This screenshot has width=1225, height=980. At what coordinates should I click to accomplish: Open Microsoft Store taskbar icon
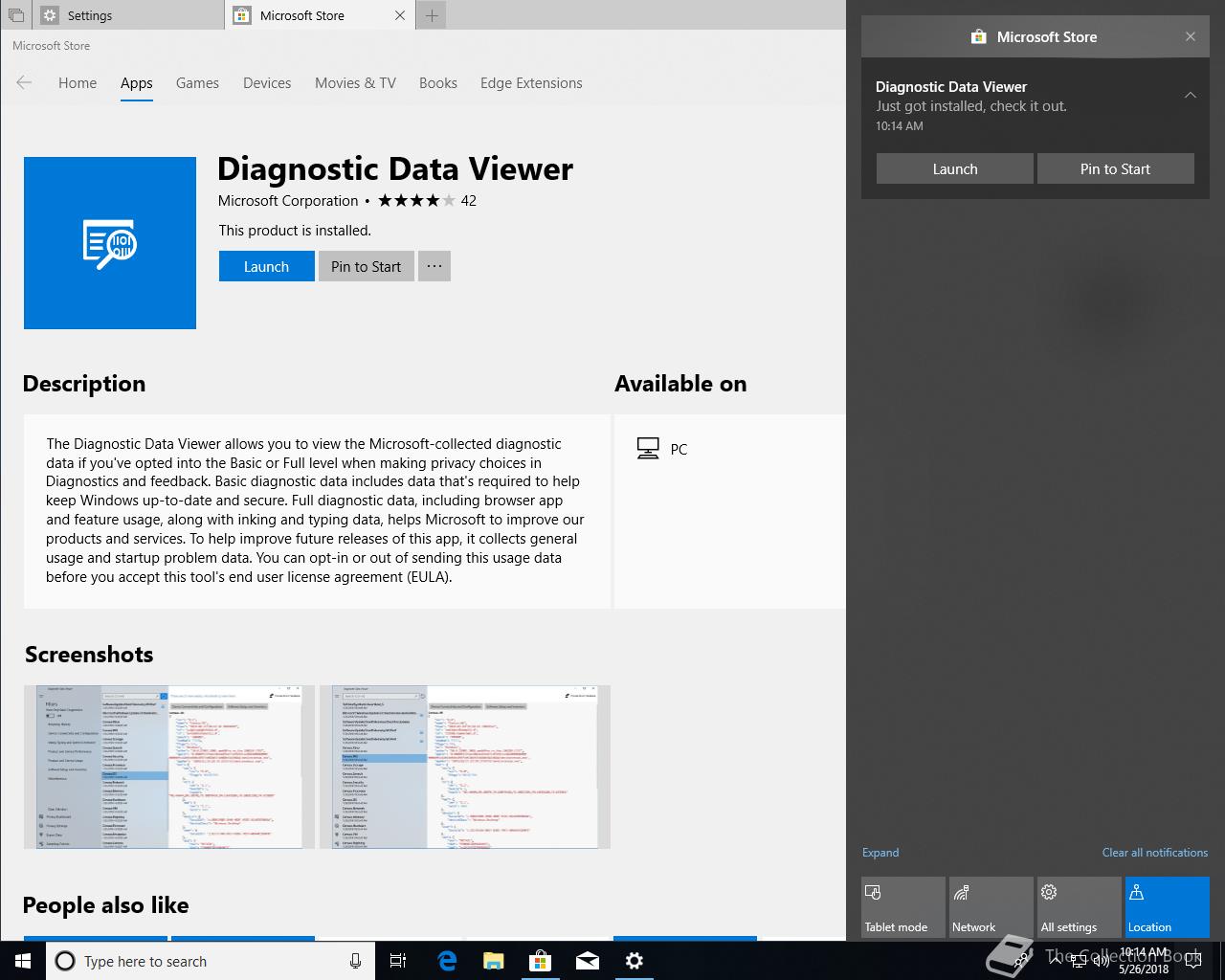pyautogui.click(x=541, y=961)
